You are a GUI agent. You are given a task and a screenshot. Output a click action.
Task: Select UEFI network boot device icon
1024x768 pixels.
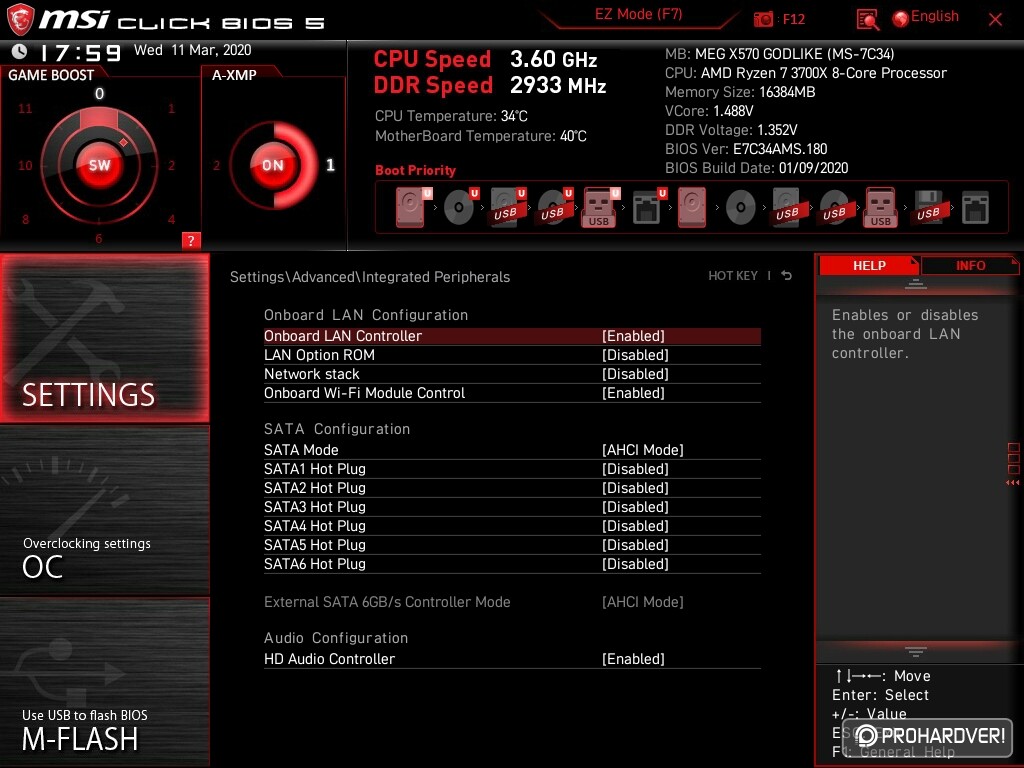(x=648, y=208)
